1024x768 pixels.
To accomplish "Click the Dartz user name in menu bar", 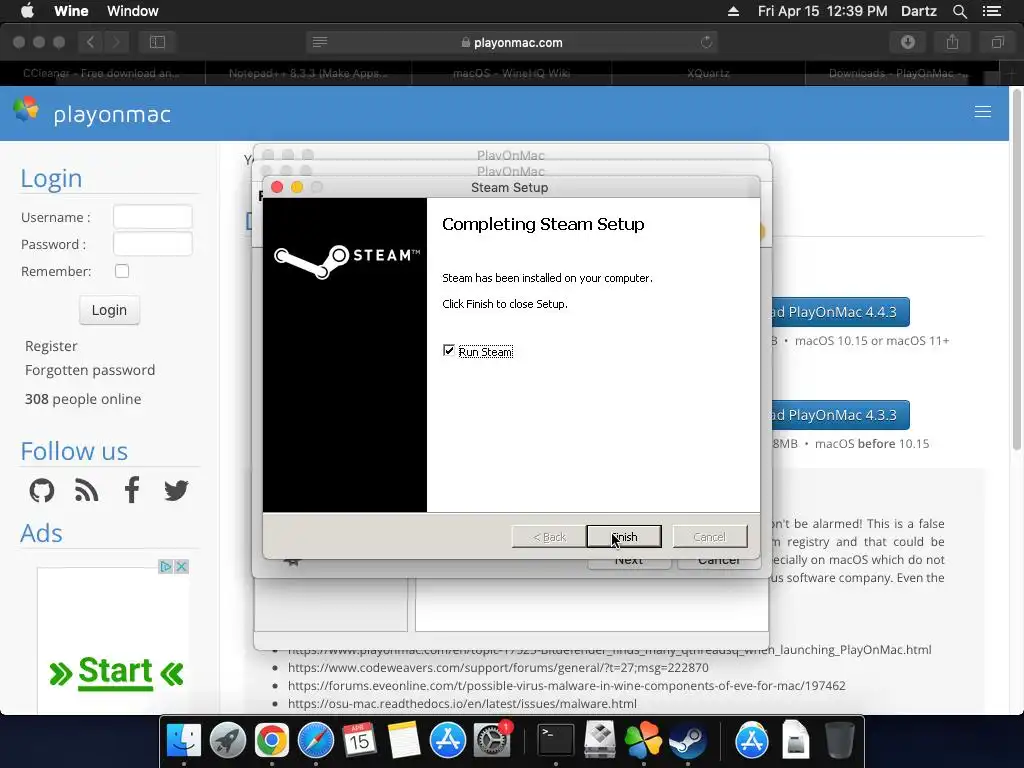I will click(x=919, y=11).
